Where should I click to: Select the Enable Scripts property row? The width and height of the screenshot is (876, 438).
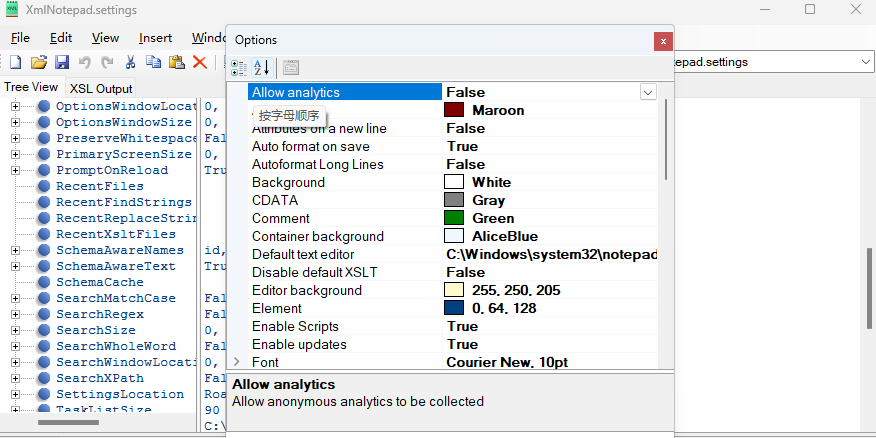pos(295,326)
